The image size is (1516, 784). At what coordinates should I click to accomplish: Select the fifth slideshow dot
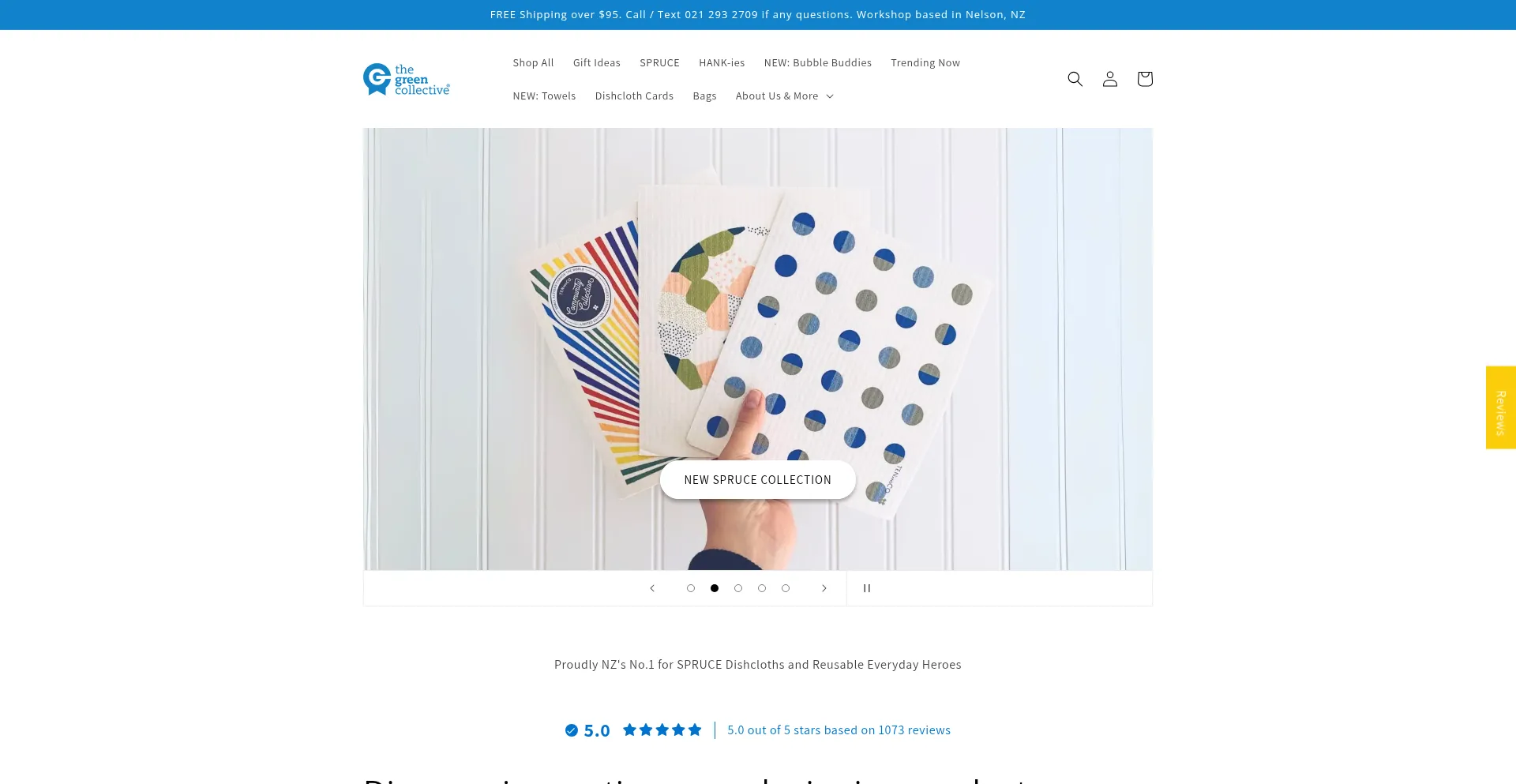coord(786,588)
